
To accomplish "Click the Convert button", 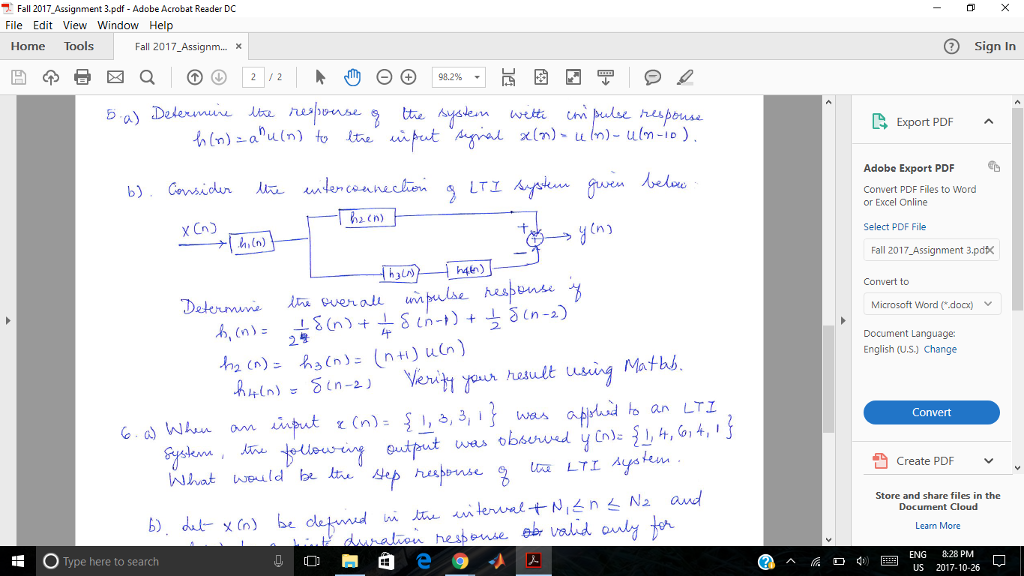I will click(x=931, y=412).
